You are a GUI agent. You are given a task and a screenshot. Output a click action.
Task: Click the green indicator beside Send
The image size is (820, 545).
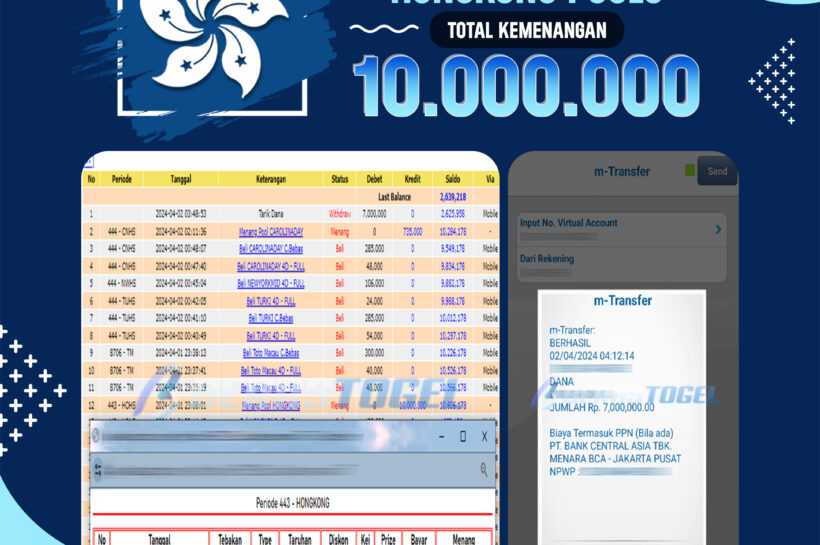(x=690, y=171)
